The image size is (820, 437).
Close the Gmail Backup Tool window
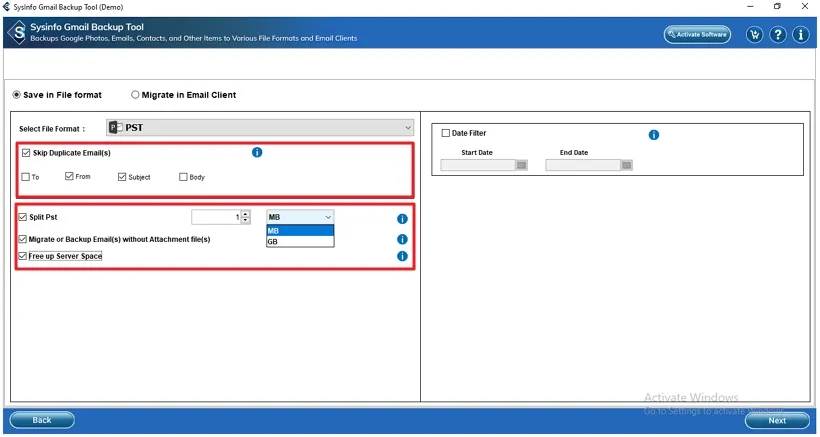(x=805, y=7)
